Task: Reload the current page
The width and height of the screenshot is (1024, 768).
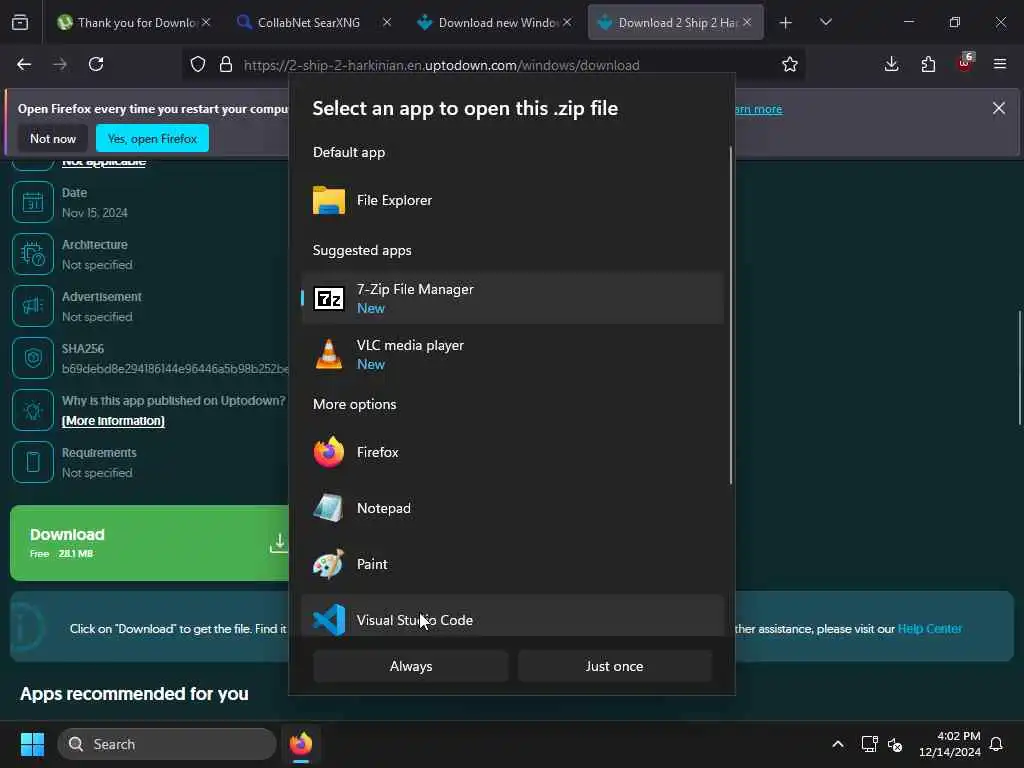Action: coord(96,64)
